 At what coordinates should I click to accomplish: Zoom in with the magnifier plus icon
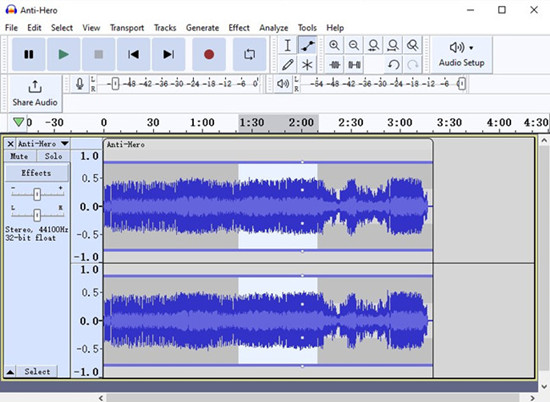point(334,45)
